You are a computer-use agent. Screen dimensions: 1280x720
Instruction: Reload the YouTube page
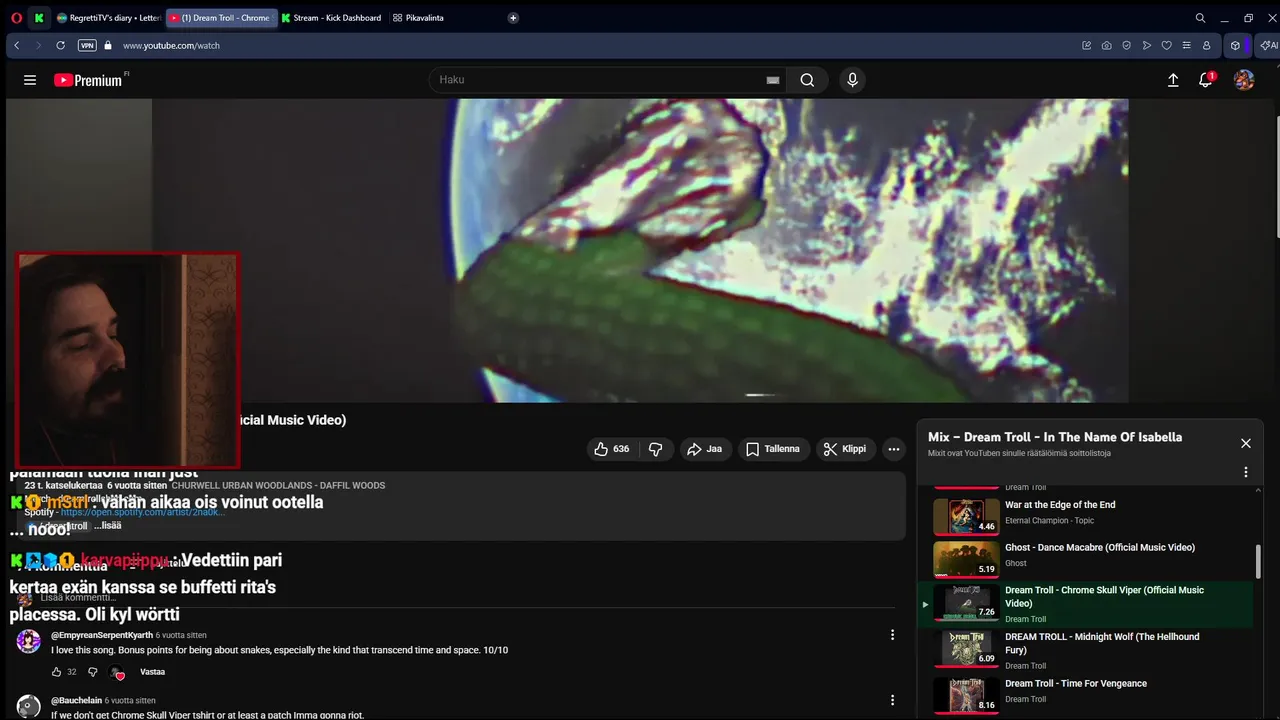tap(60, 45)
